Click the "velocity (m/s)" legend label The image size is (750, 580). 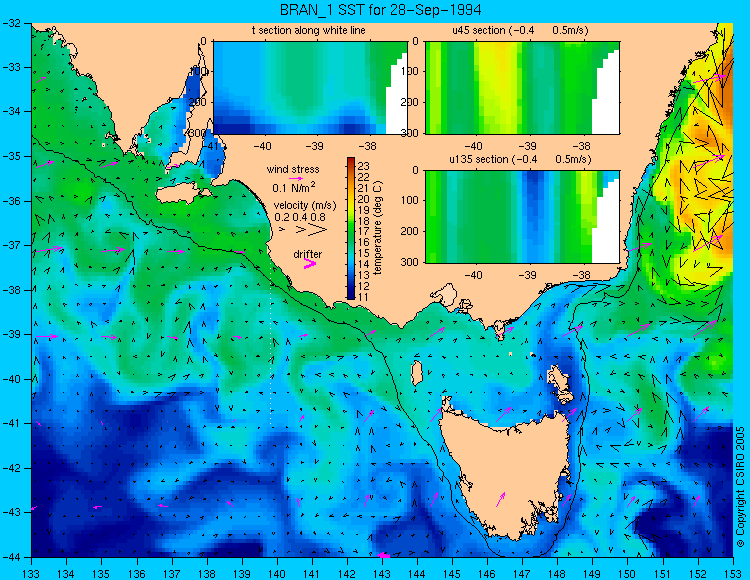pos(305,206)
